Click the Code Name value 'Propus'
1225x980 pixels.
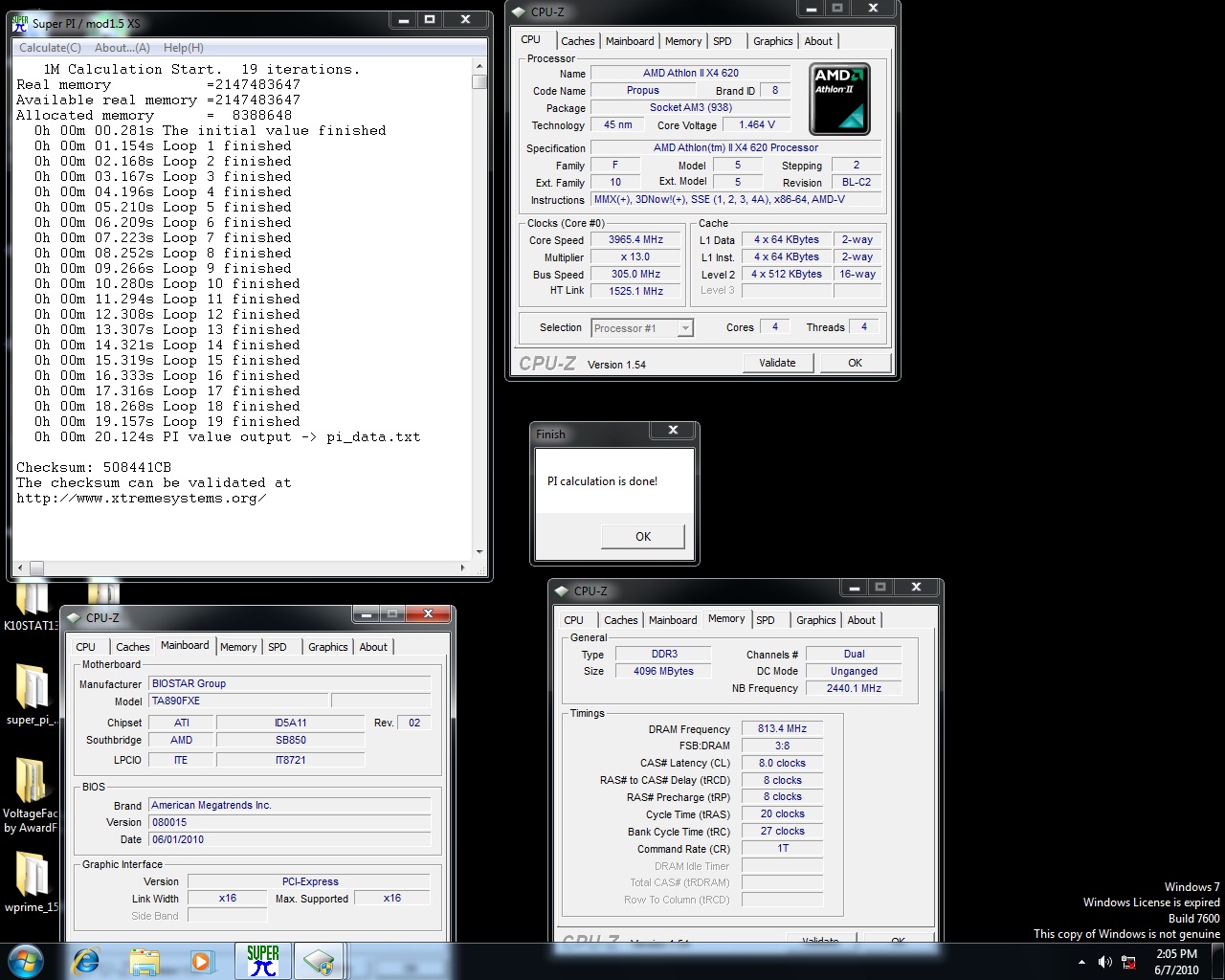[x=643, y=90]
